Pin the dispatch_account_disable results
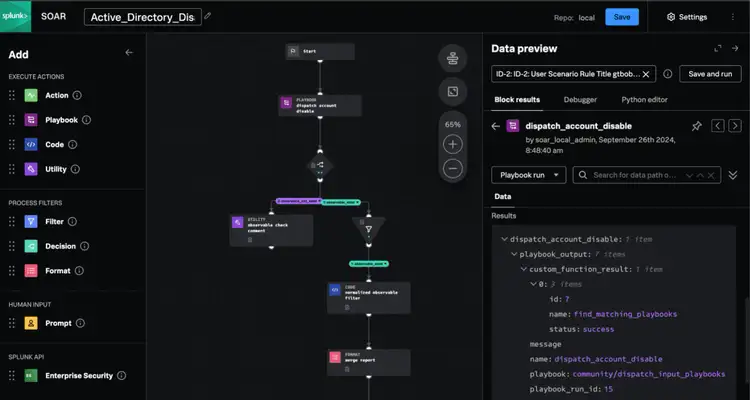This screenshot has width=750, height=400. pos(697,126)
